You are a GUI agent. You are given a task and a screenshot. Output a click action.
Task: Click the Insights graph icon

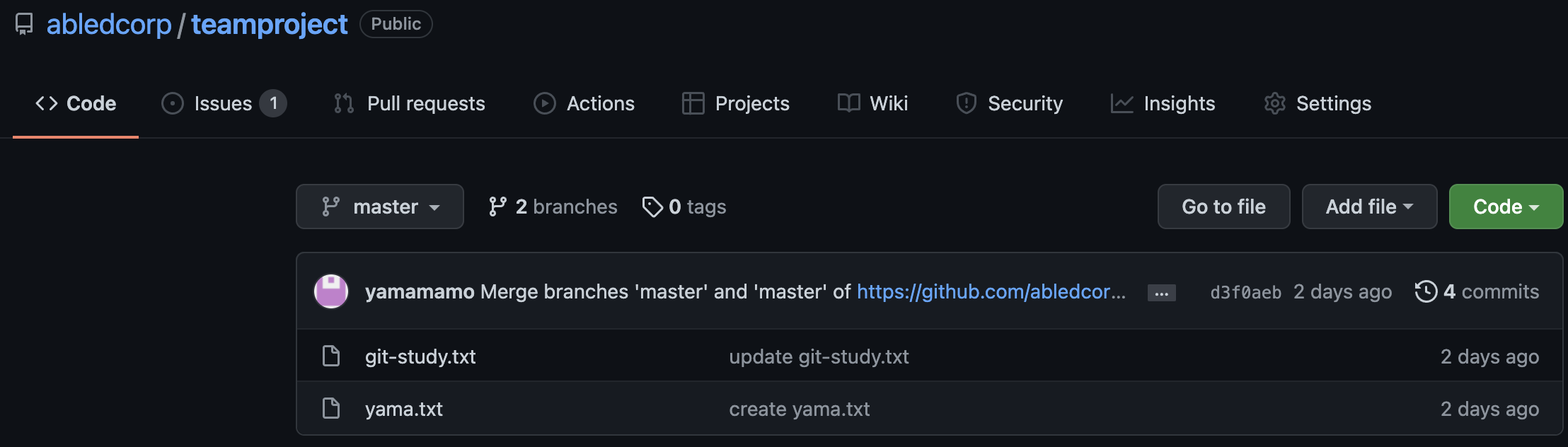1122,103
